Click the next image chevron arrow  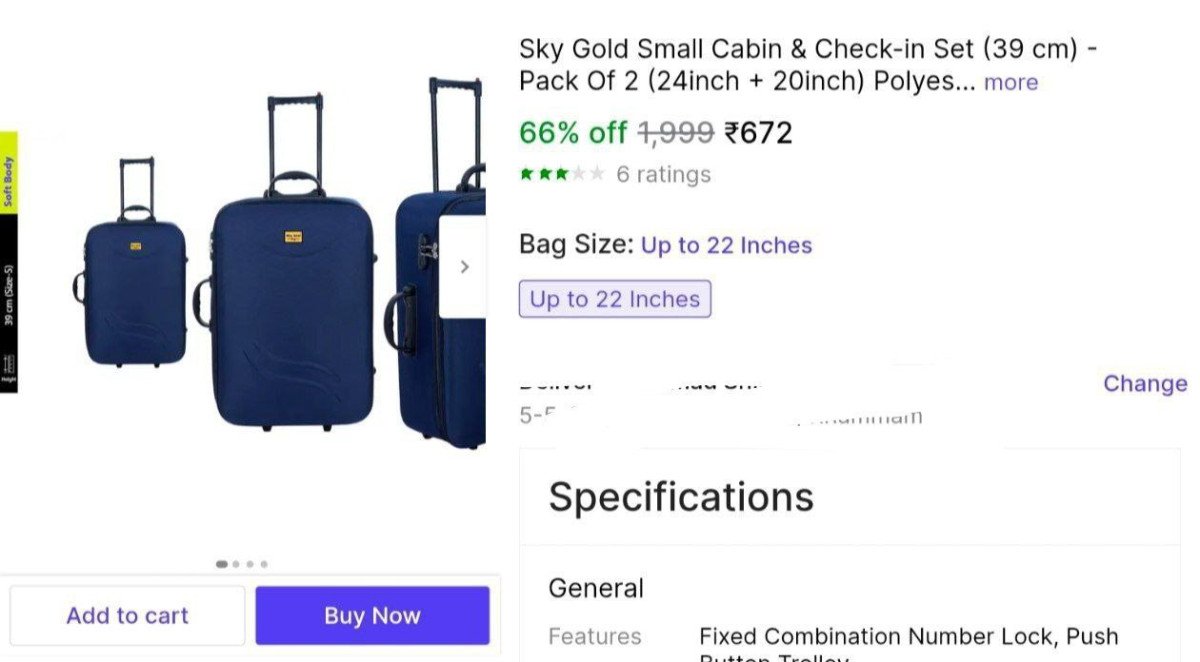tap(464, 267)
